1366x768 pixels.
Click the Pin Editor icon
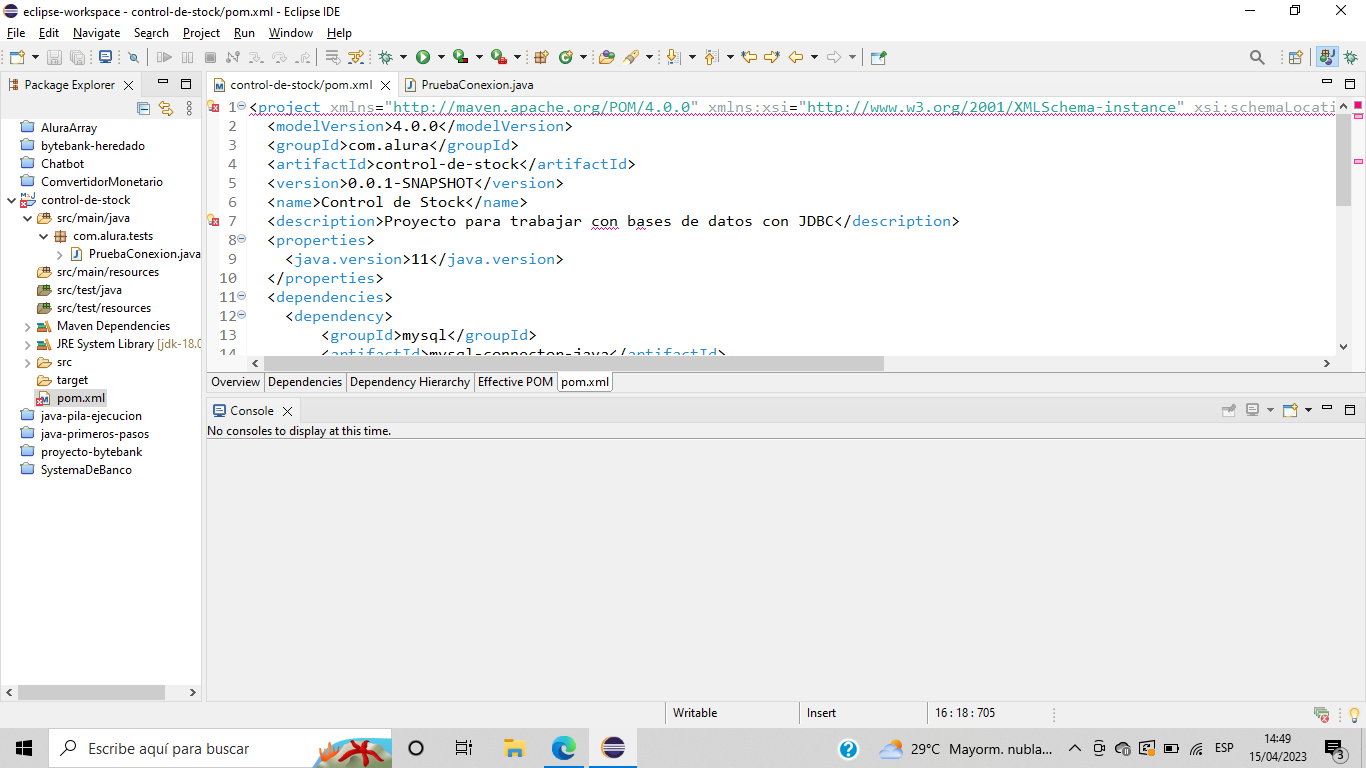pos(878,58)
